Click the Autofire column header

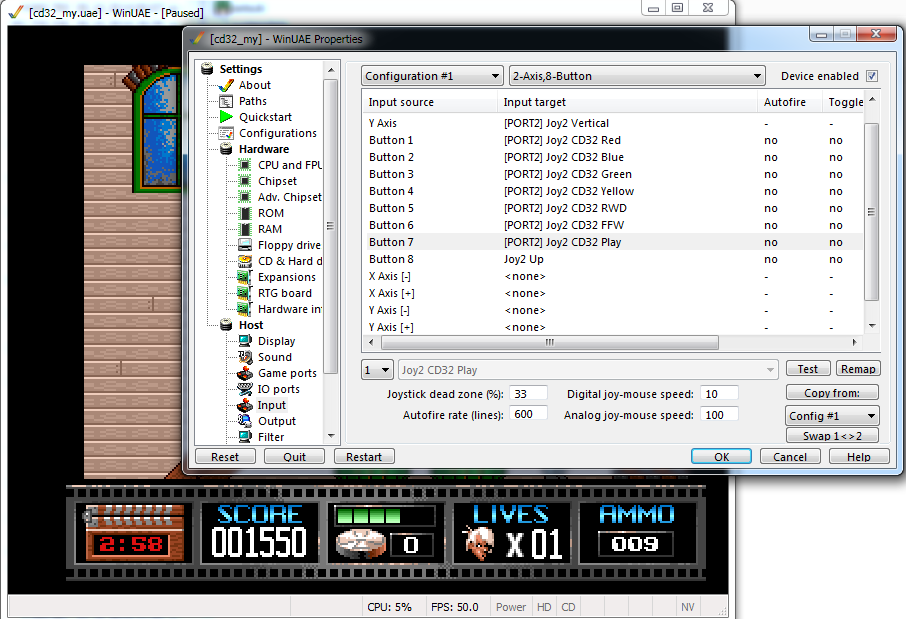[x=789, y=102]
